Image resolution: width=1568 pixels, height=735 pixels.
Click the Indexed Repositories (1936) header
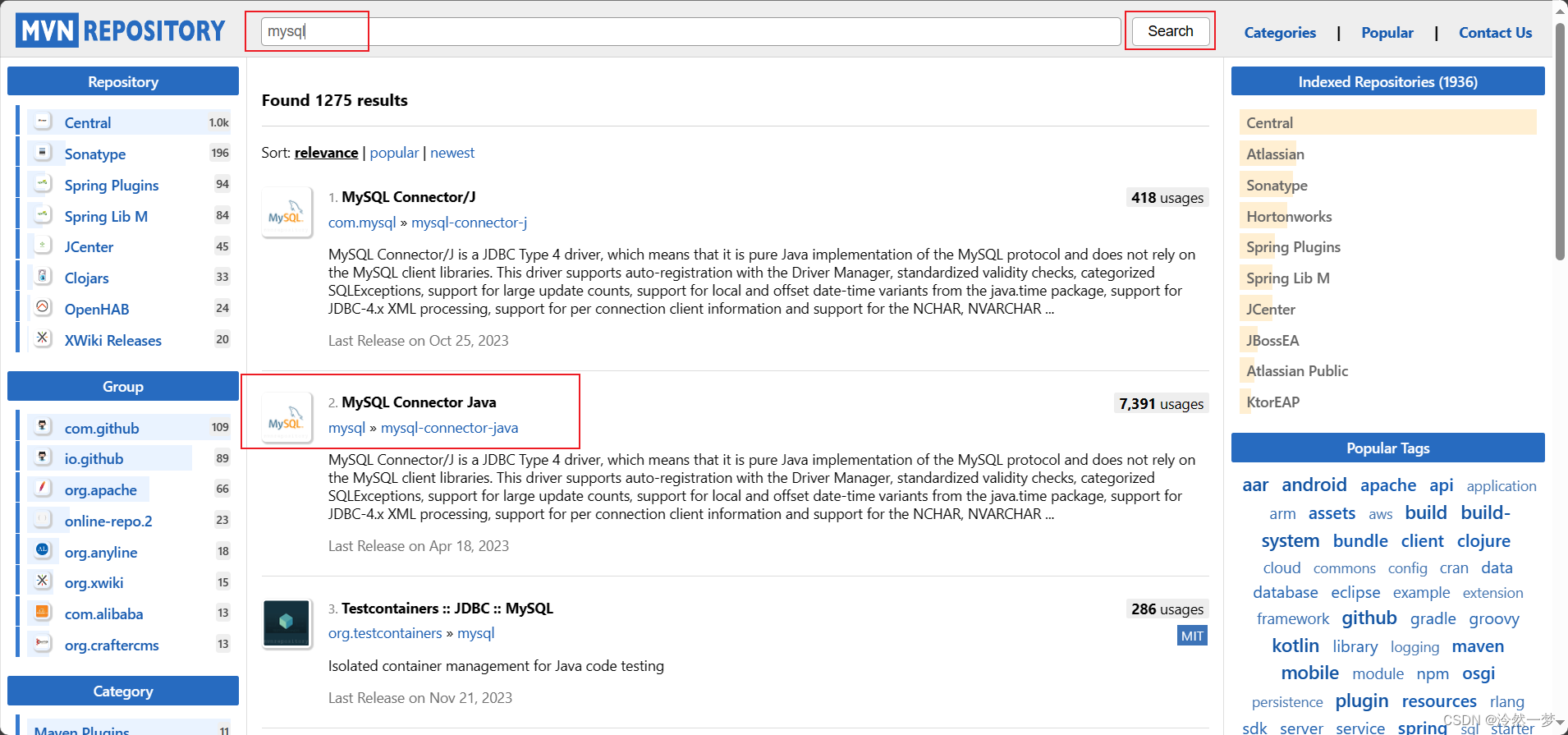pyautogui.click(x=1387, y=81)
